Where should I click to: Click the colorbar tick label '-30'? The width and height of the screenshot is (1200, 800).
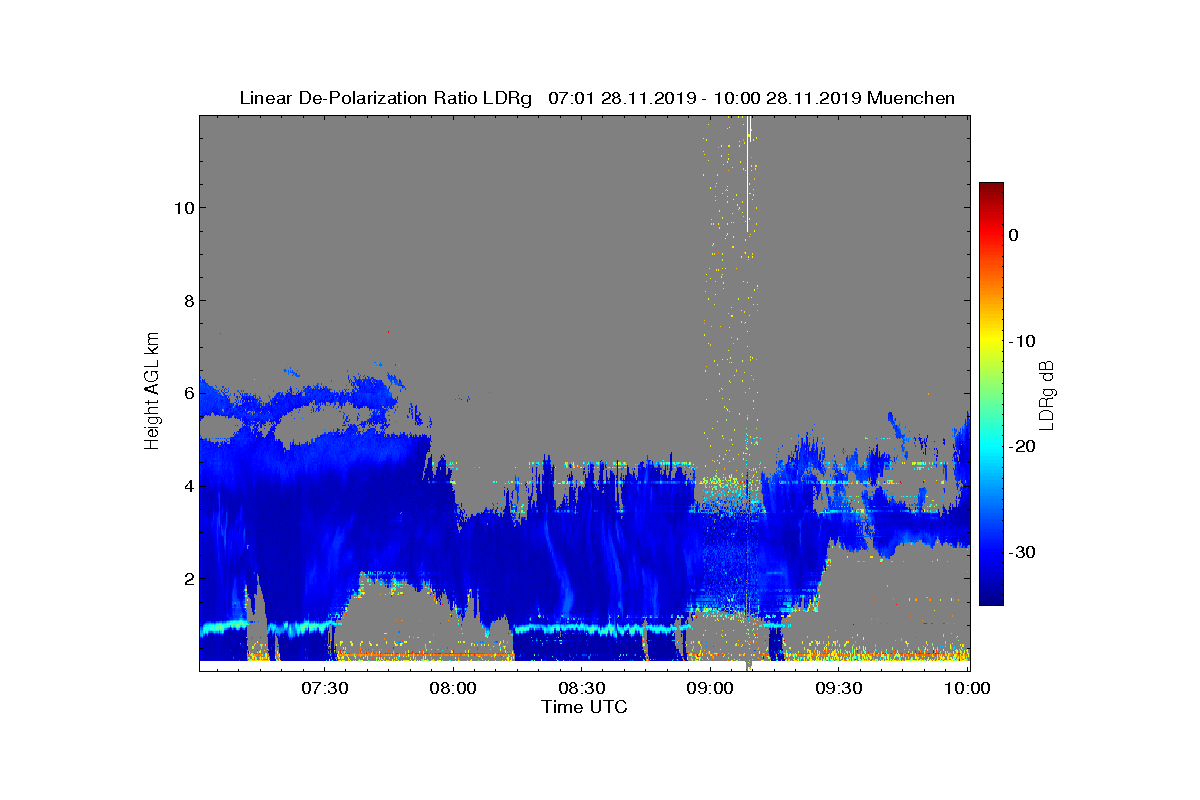coord(1021,553)
